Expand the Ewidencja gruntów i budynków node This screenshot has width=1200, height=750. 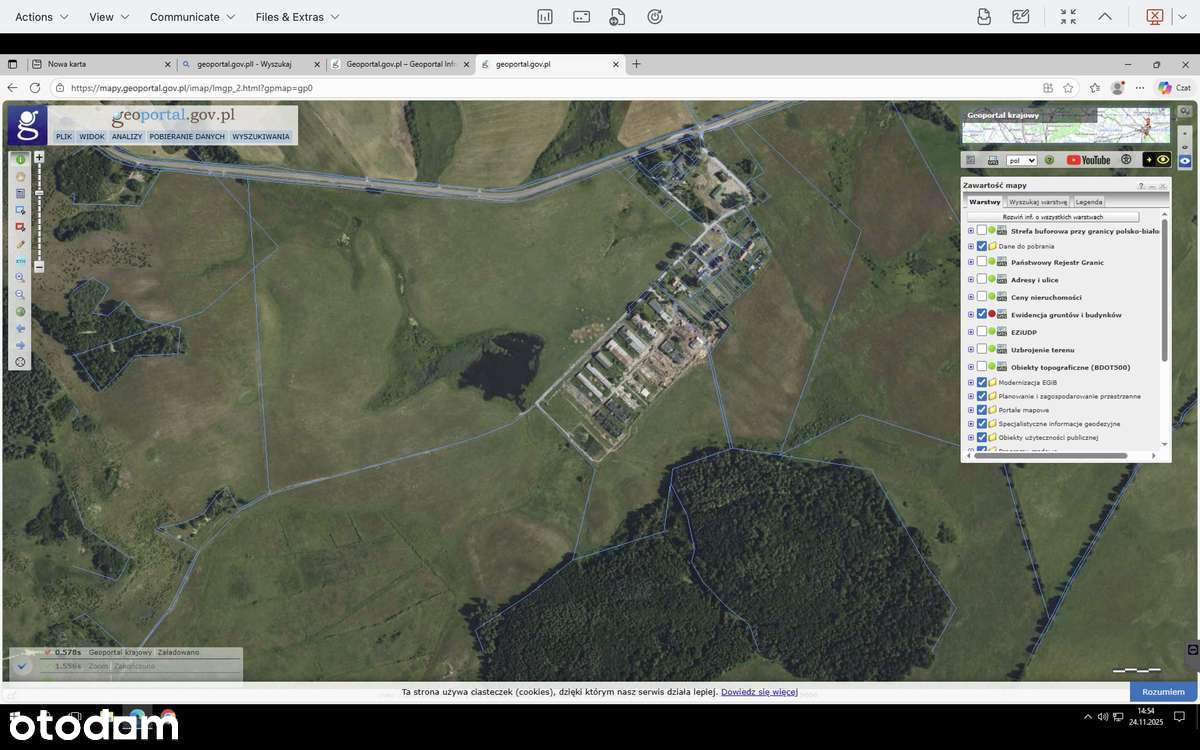coord(971,315)
